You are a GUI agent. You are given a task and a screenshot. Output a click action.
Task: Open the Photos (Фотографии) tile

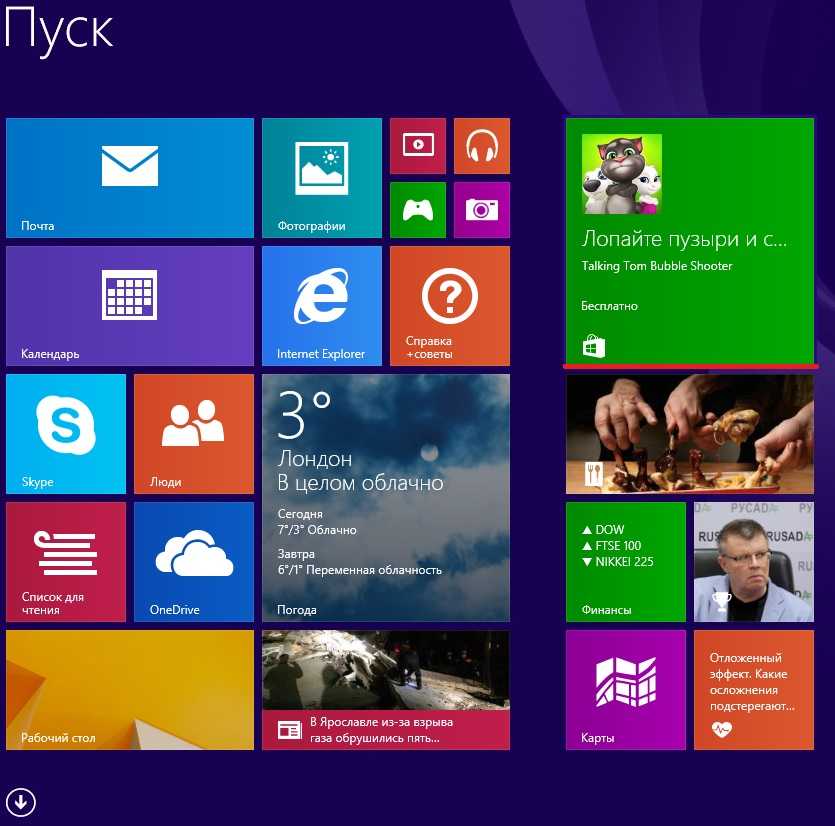coord(321,177)
